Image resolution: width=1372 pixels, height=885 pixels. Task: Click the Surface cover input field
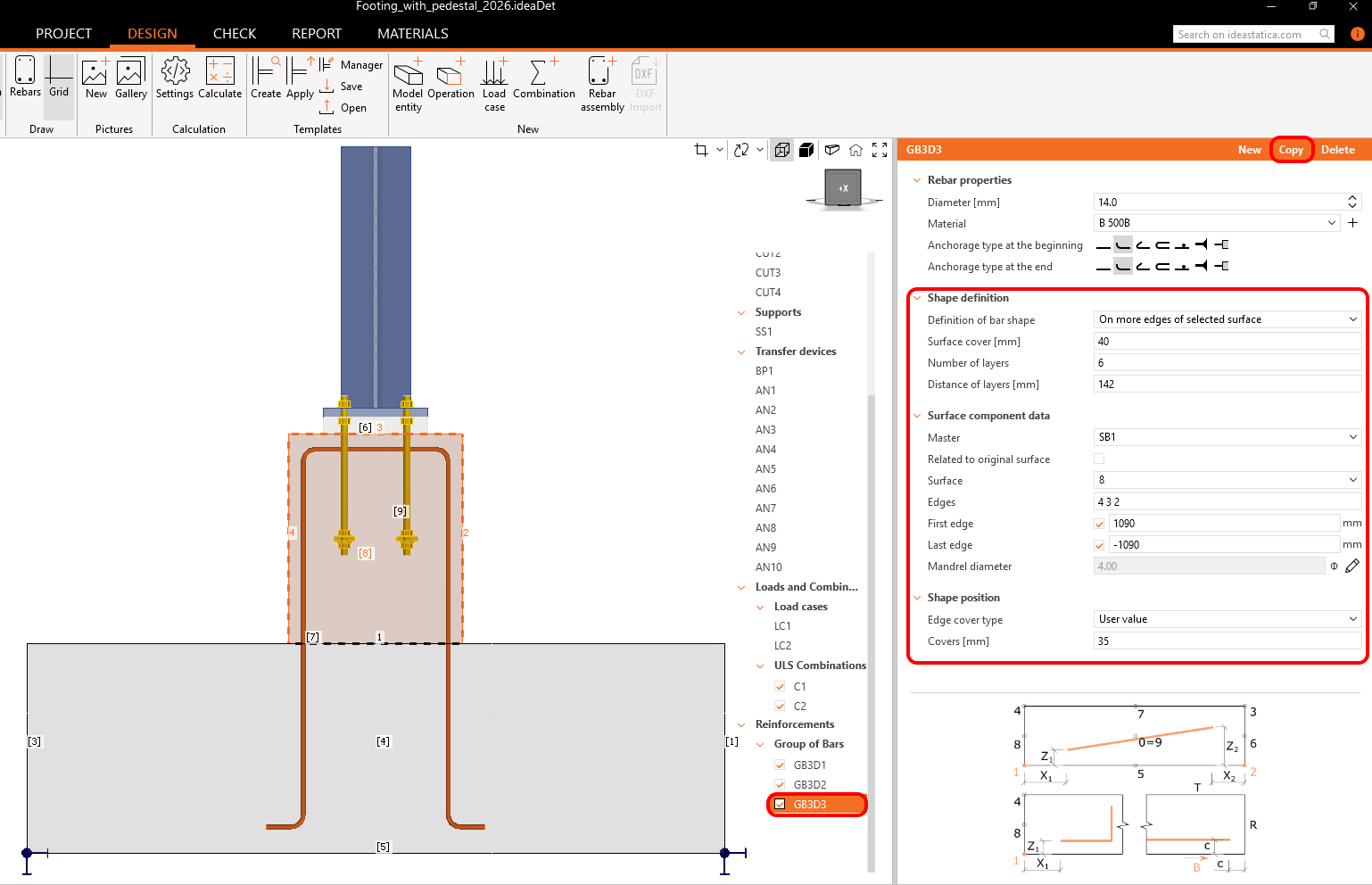1227,342
